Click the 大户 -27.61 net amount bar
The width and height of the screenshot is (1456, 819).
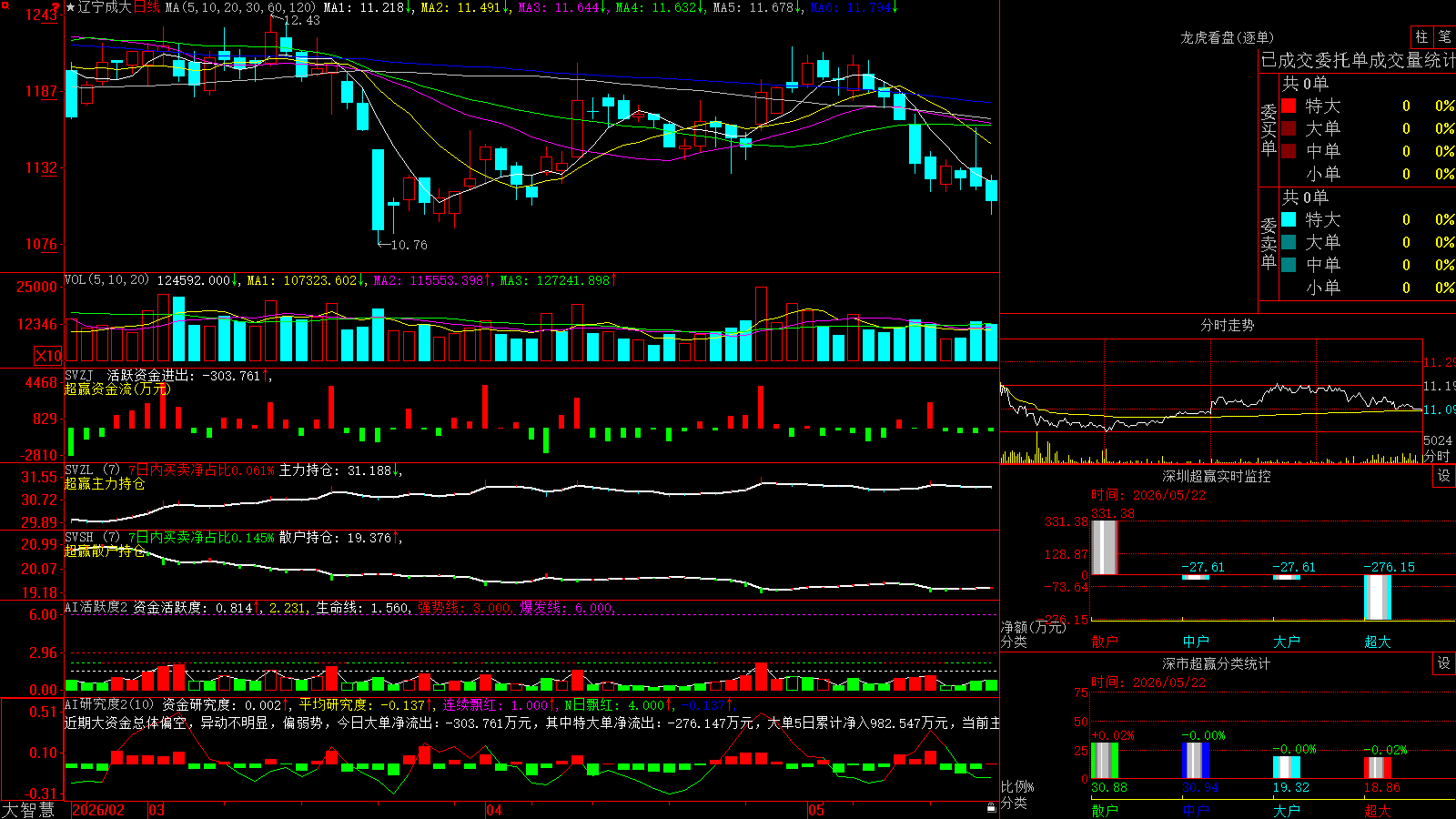[1287, 577]
